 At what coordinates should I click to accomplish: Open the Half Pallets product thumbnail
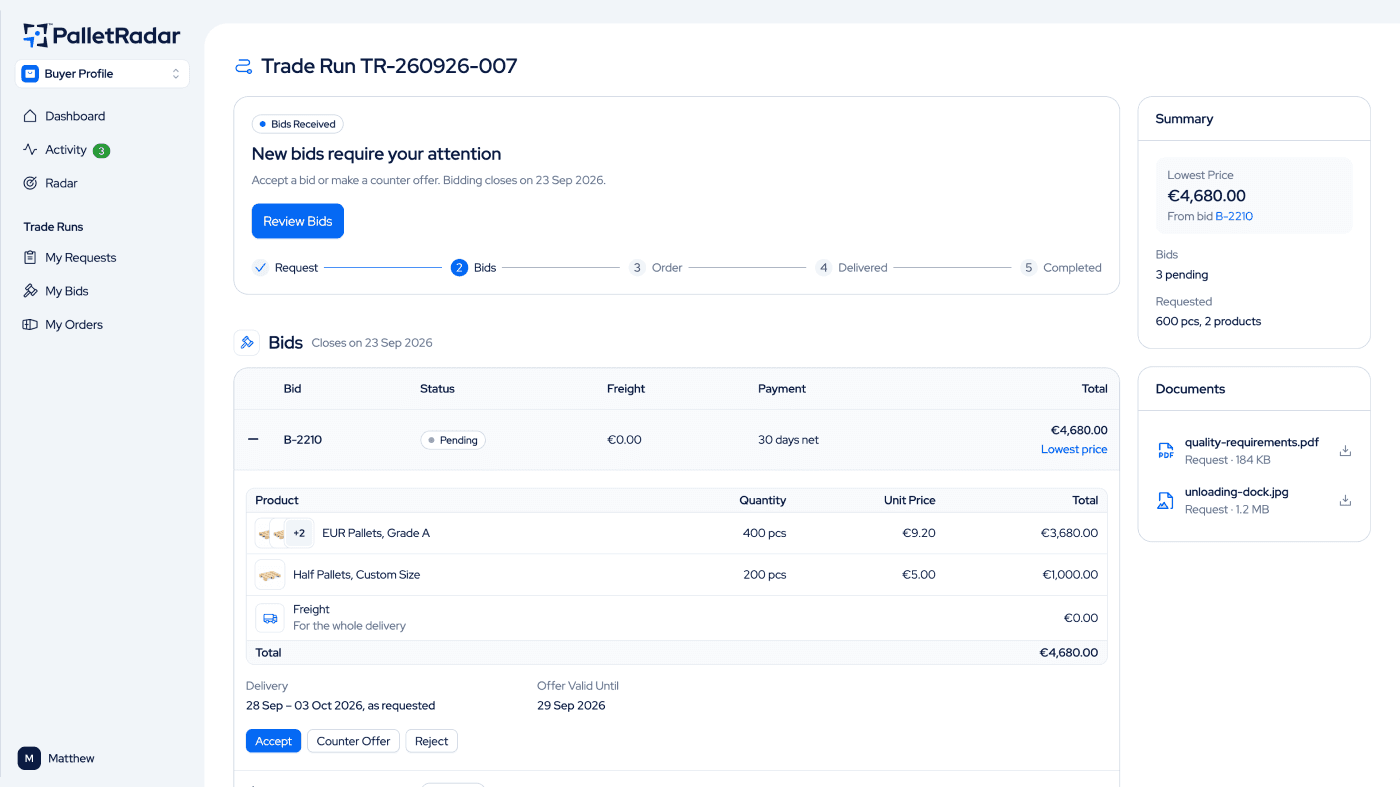point(270,575)
